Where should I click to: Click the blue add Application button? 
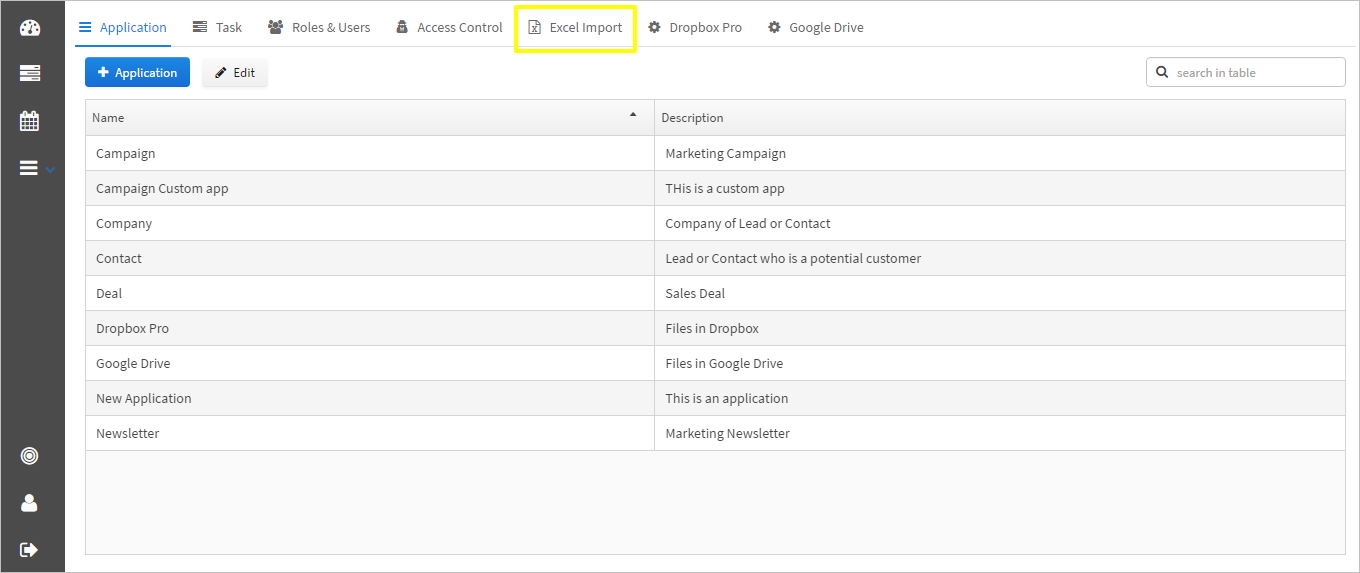(137, 72)
